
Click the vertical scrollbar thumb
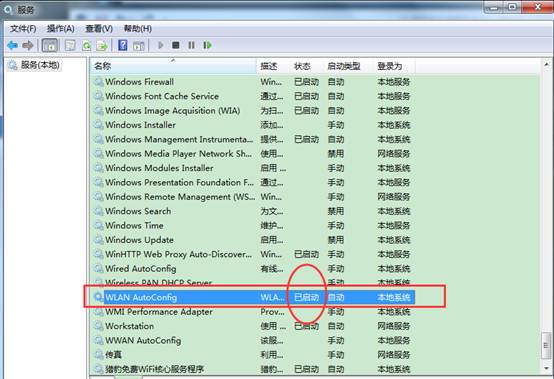pos(546,345)
